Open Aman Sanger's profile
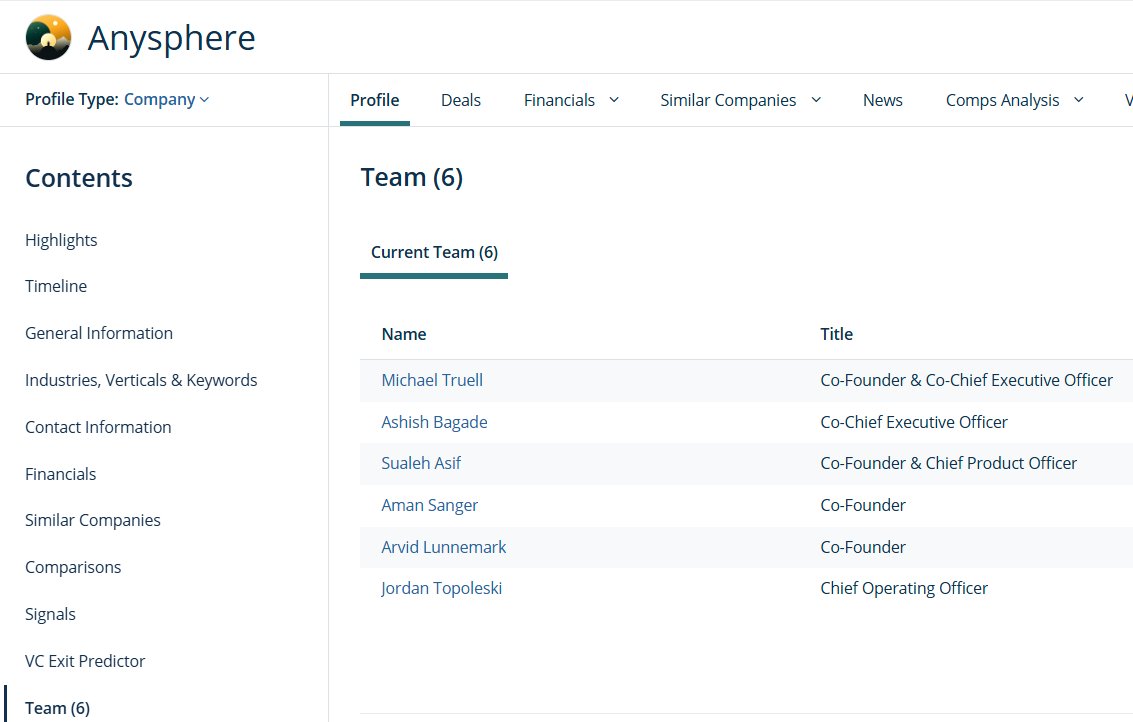The width and height of the screenshot is (1133, 722). click(x=430, y=505)
